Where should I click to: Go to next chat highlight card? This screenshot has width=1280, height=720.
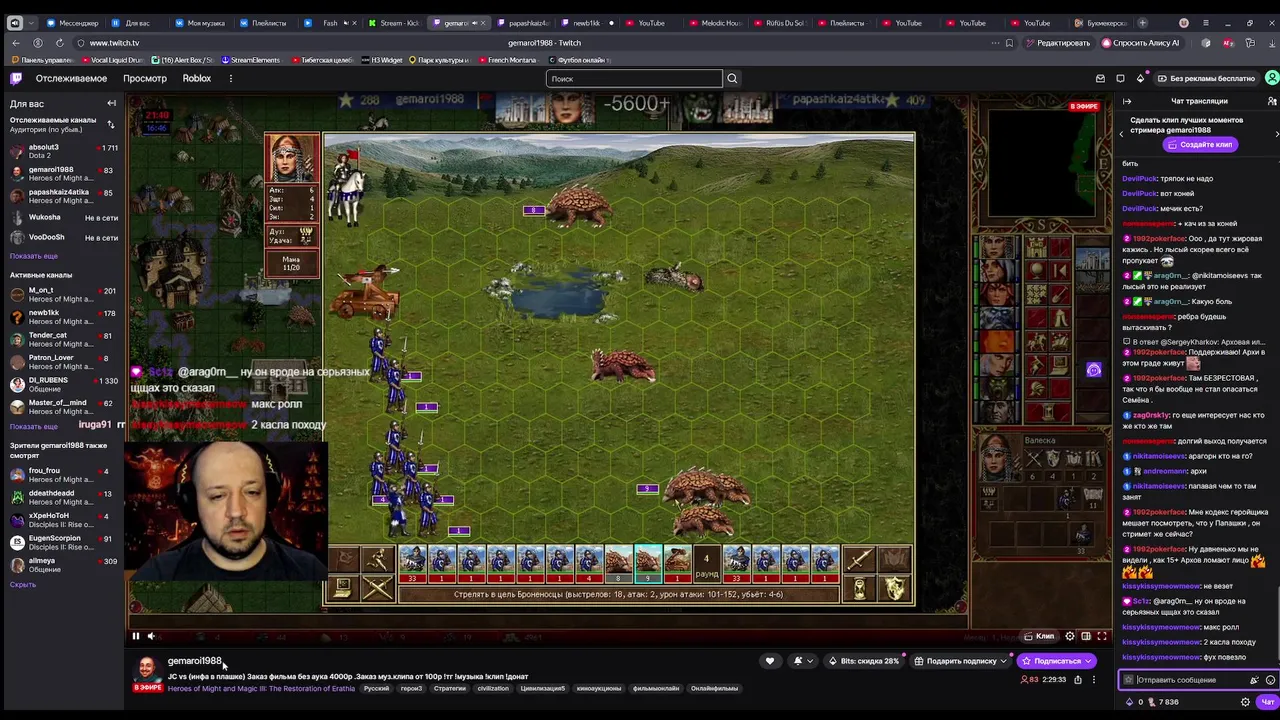tap(1276, 133)
